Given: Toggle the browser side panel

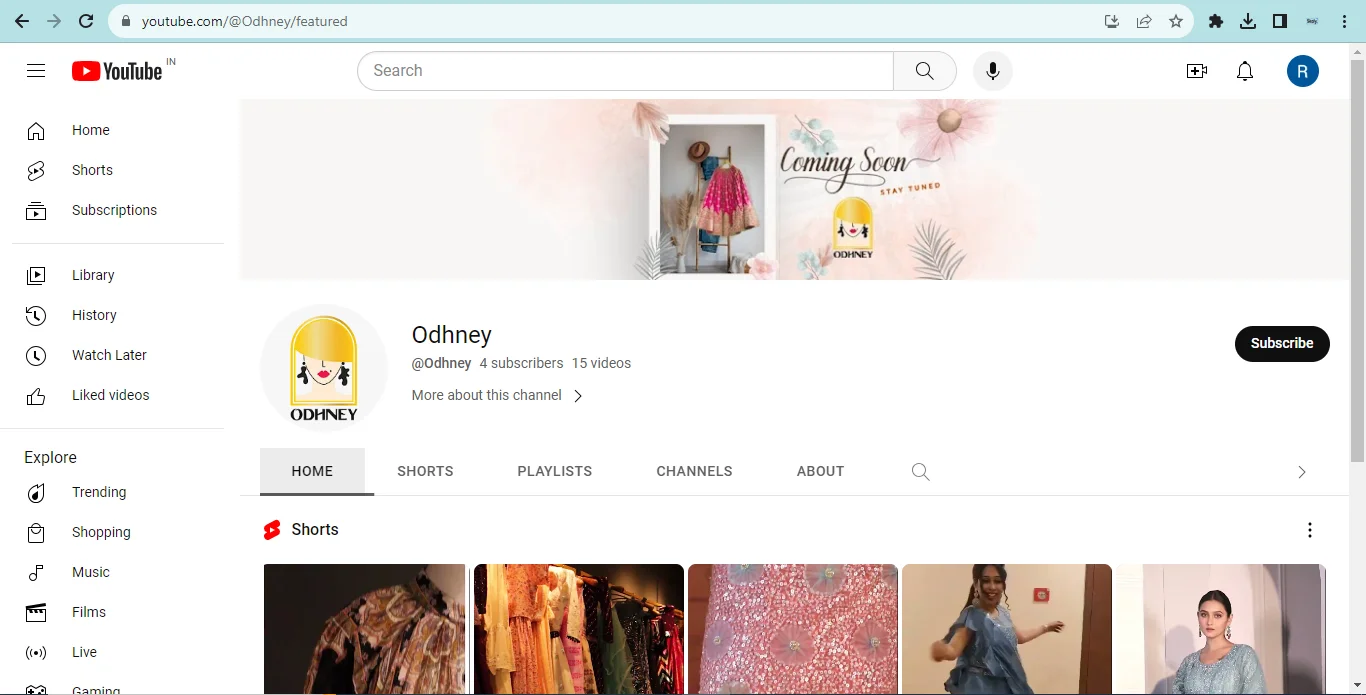Looking at the screenshot, I should [x=1280, y=21].
